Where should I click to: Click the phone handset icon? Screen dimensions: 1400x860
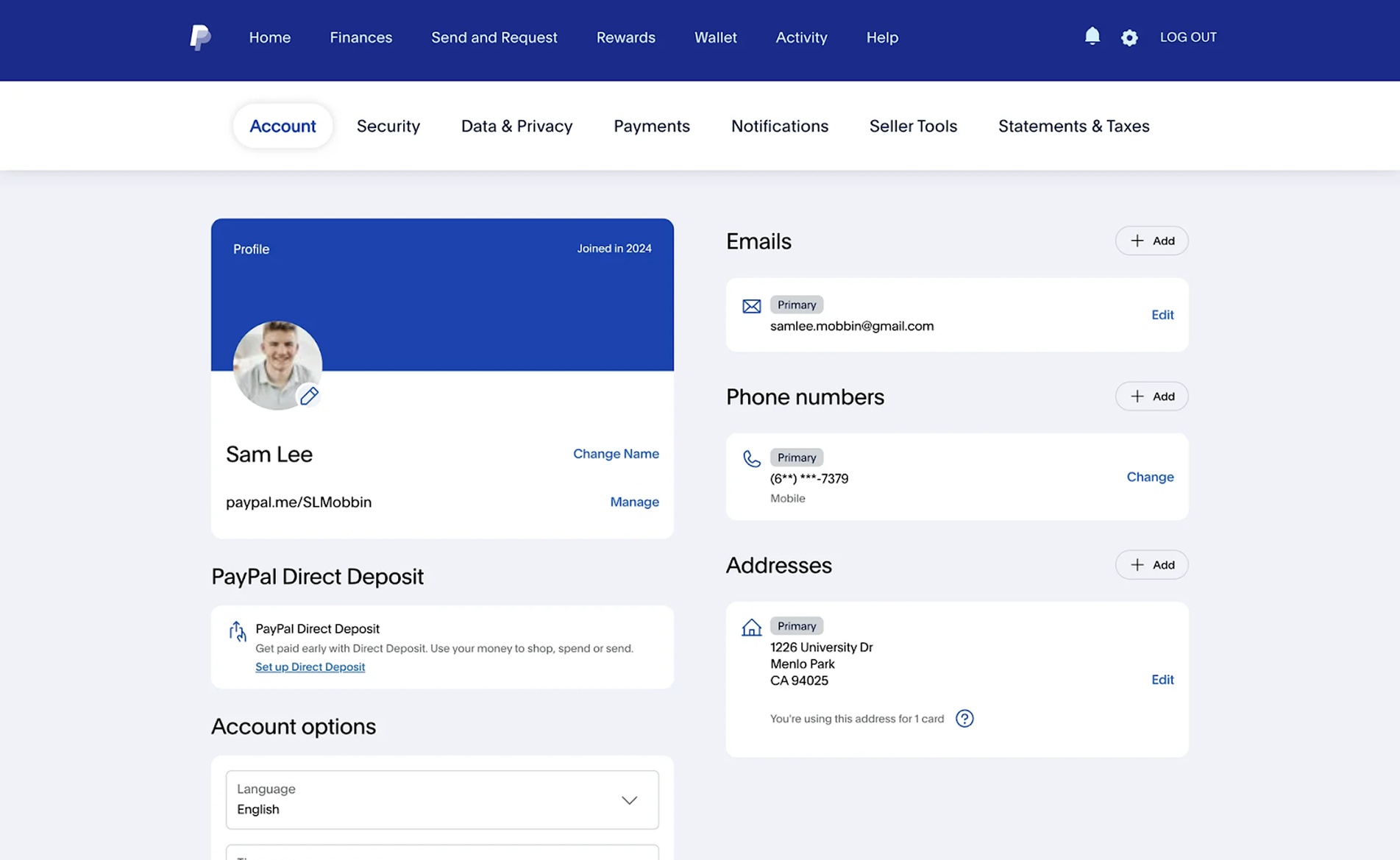click(751, 459)
